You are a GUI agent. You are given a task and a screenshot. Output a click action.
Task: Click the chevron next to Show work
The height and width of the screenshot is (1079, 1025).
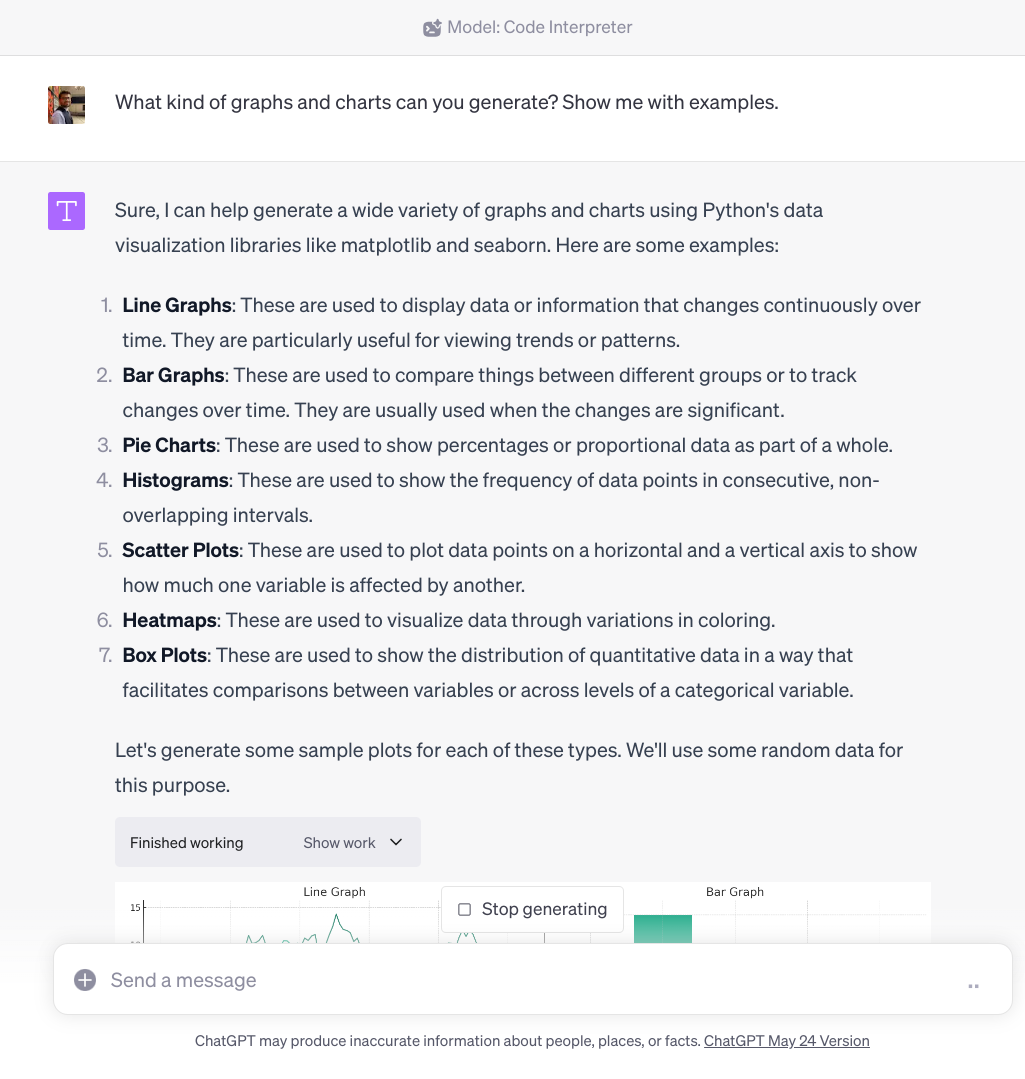coord(394,842)
